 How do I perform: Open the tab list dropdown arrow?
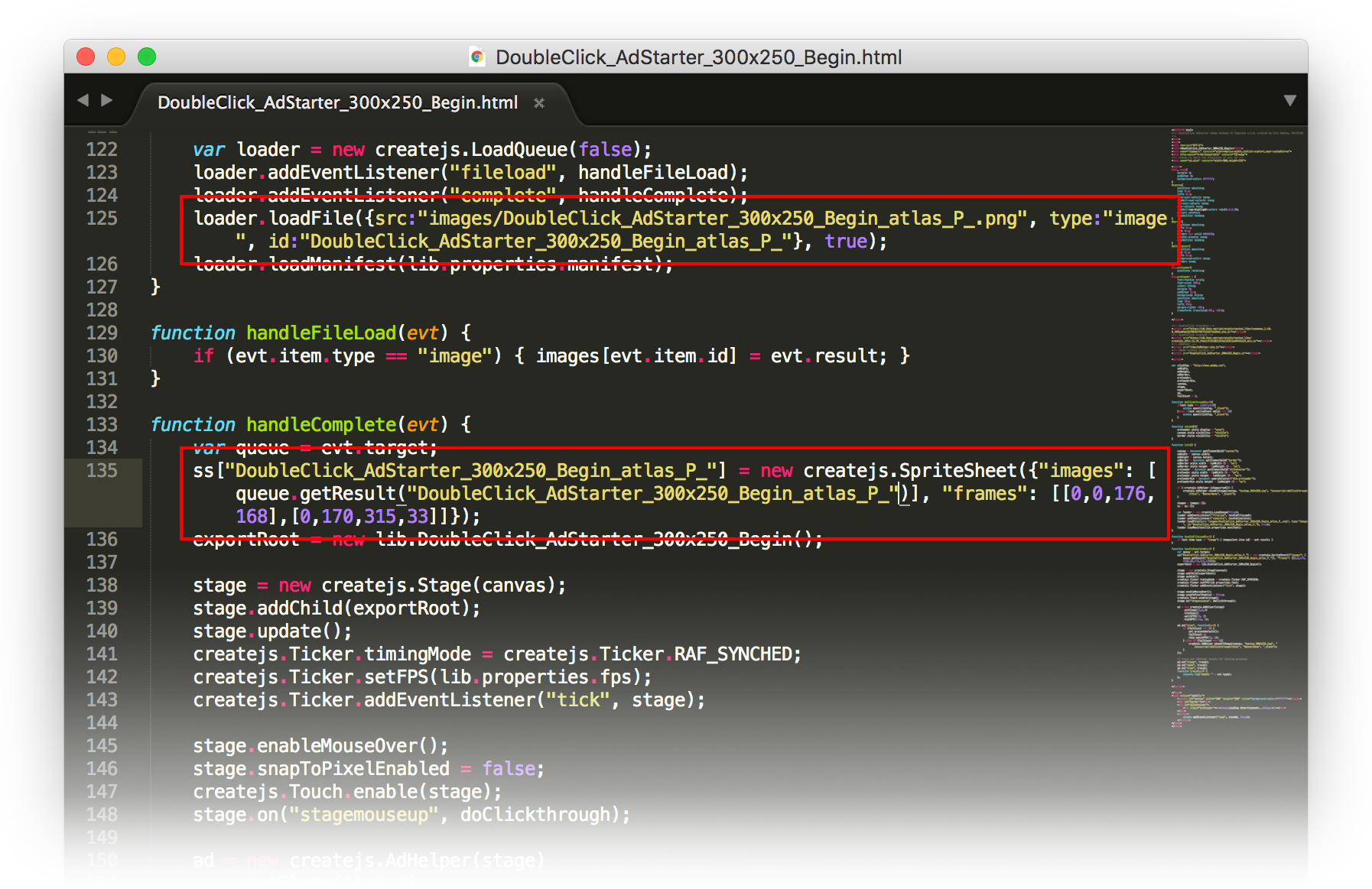coord(1289,101)
